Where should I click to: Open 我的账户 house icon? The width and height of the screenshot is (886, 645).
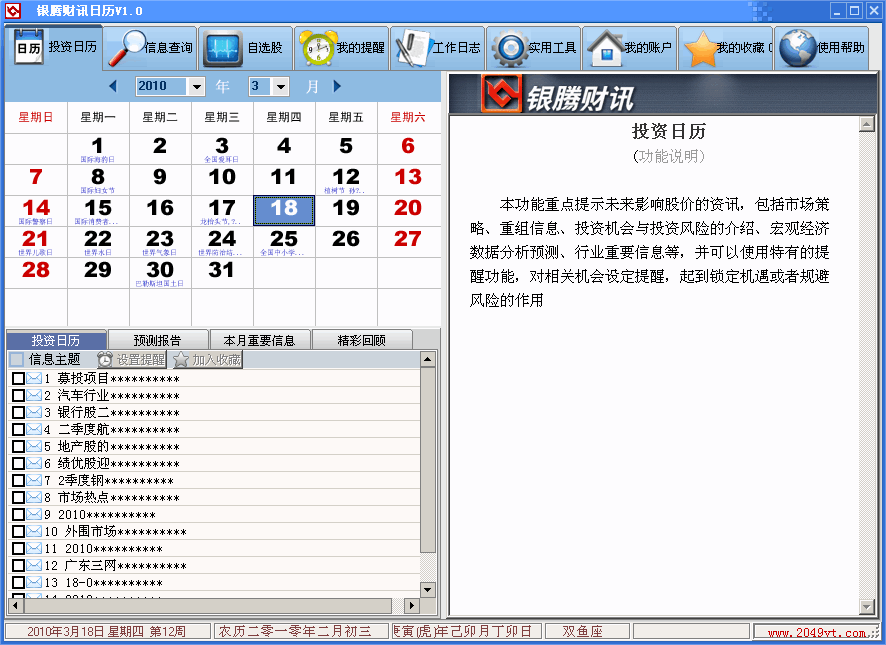pyautogui.click(x=604, y=47)
